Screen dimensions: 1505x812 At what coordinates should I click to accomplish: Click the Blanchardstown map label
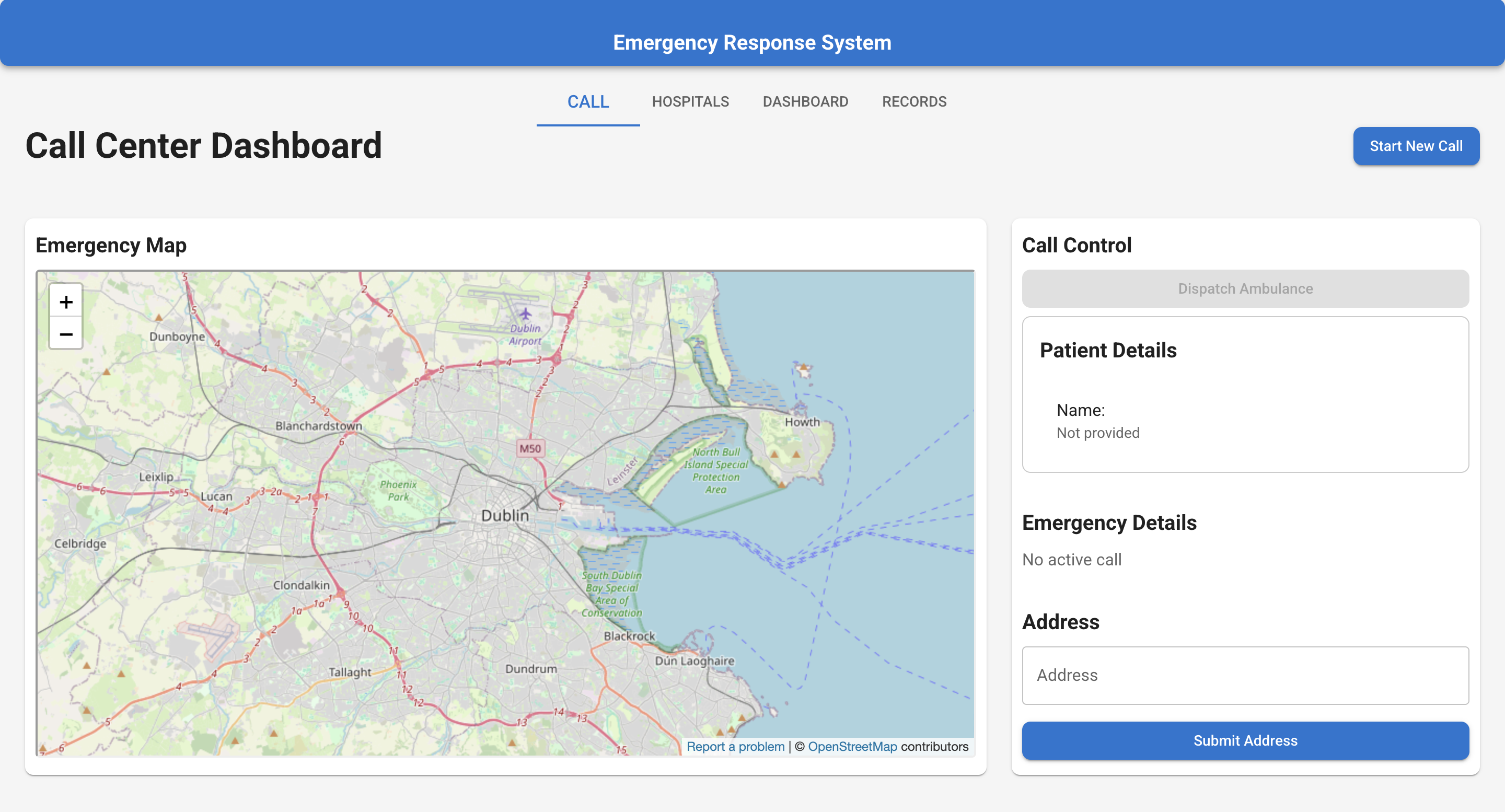pyautogui.click(x=318, y=426)
